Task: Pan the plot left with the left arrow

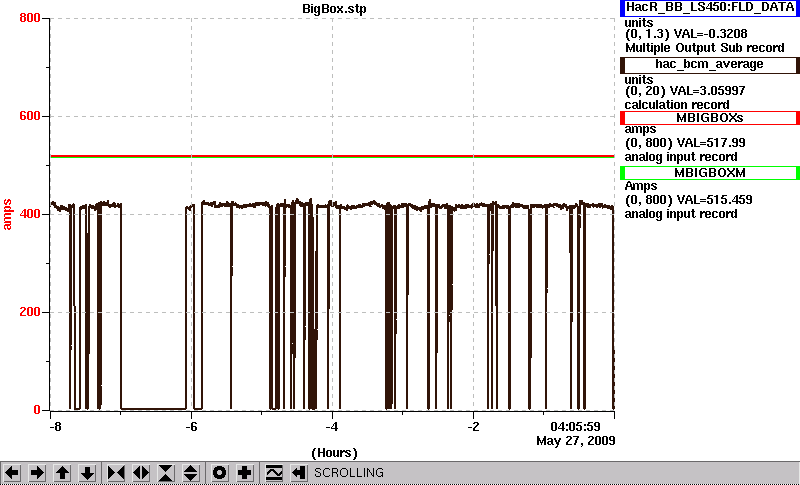Action: pos(12,473)
